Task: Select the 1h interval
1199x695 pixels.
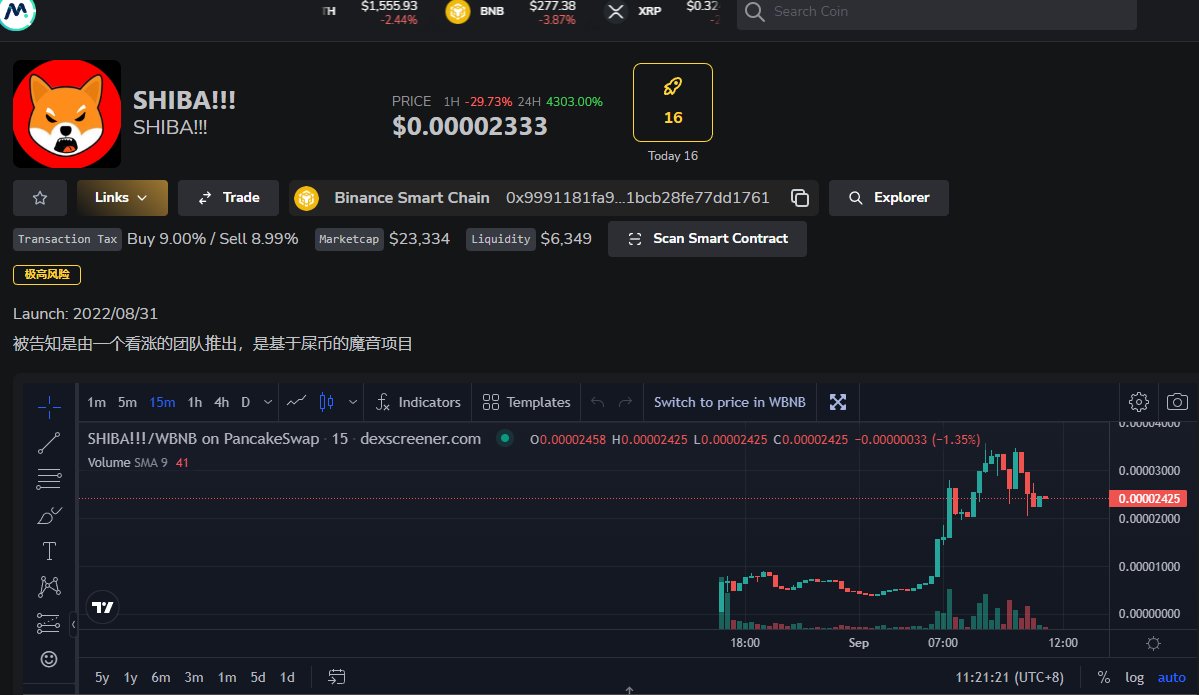Action: coord(195,402)
